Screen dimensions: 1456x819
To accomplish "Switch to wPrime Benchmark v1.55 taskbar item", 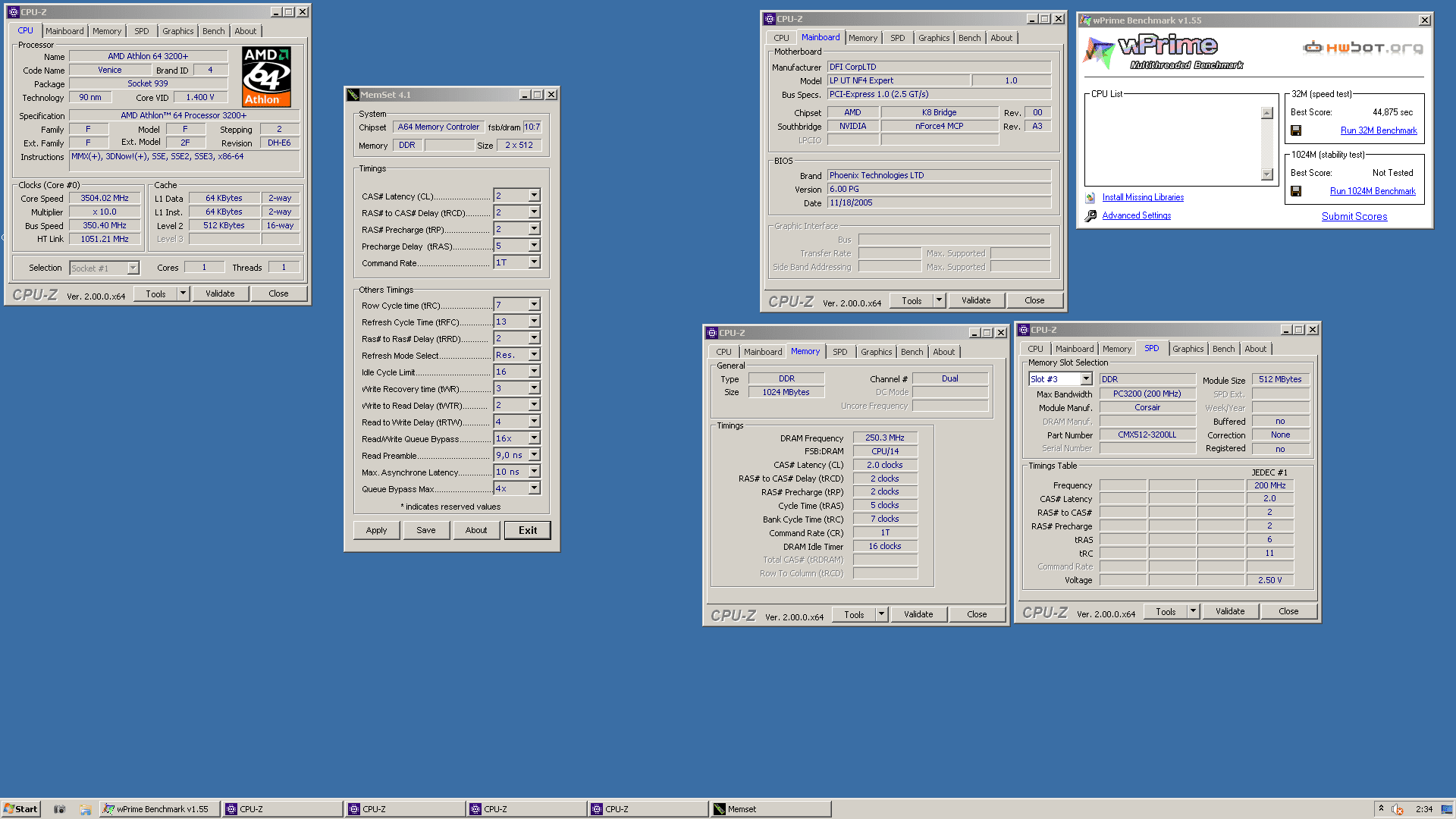I will tap(160, 809).
